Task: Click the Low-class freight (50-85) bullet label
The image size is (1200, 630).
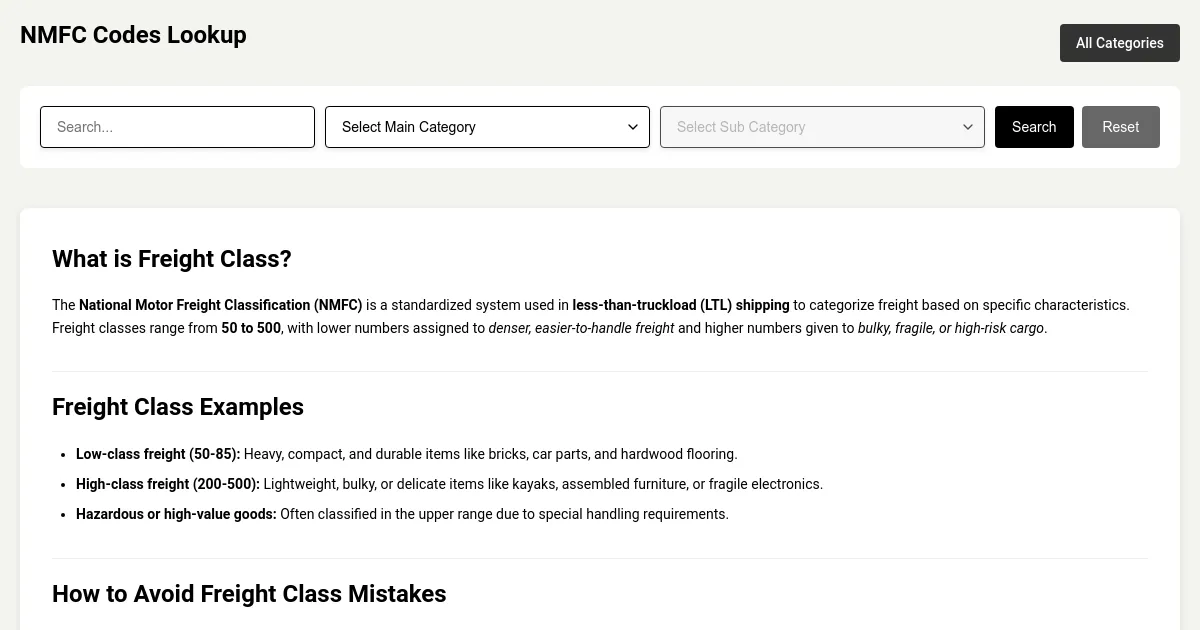Action: click(158, 454)
